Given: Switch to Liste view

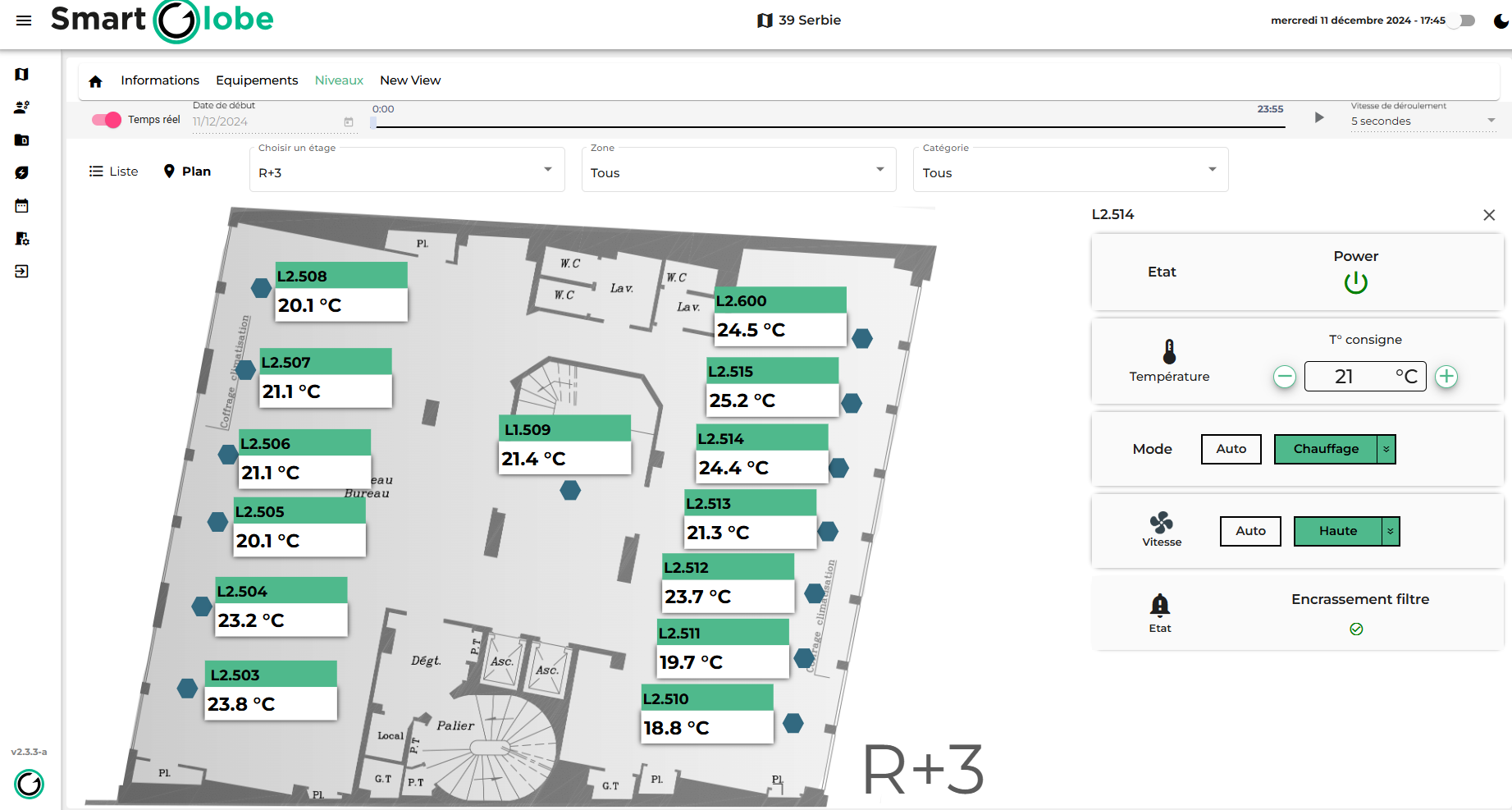Looking at the screenshot, I should pos(114,172).
